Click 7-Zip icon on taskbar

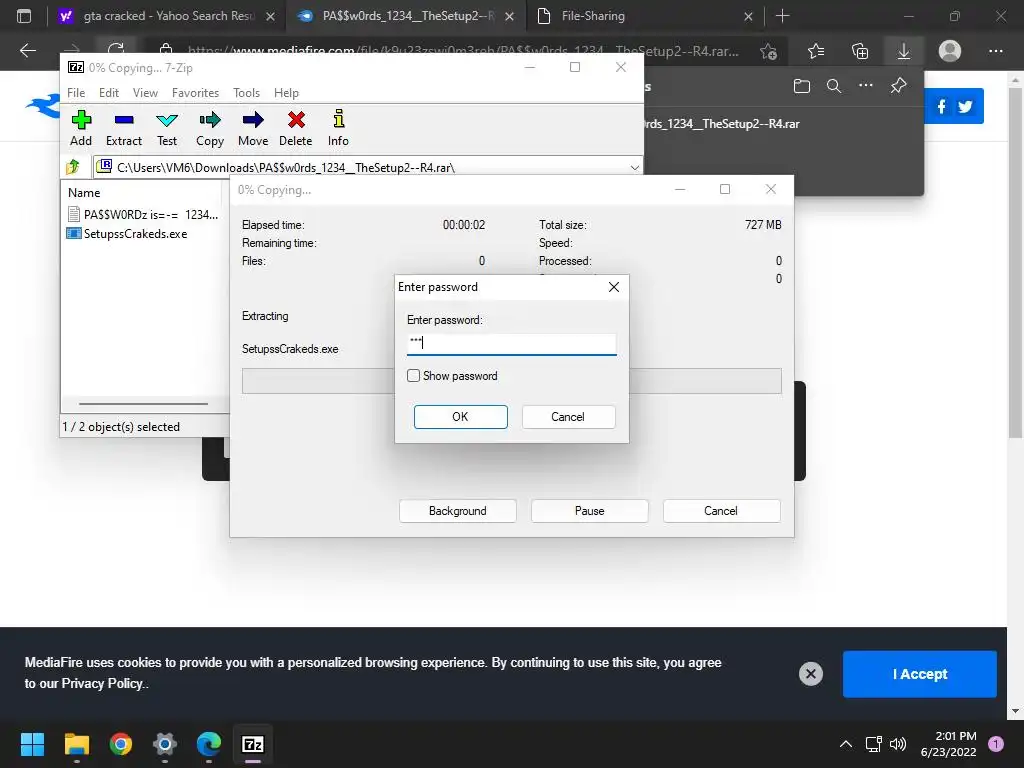coord(253,744)
